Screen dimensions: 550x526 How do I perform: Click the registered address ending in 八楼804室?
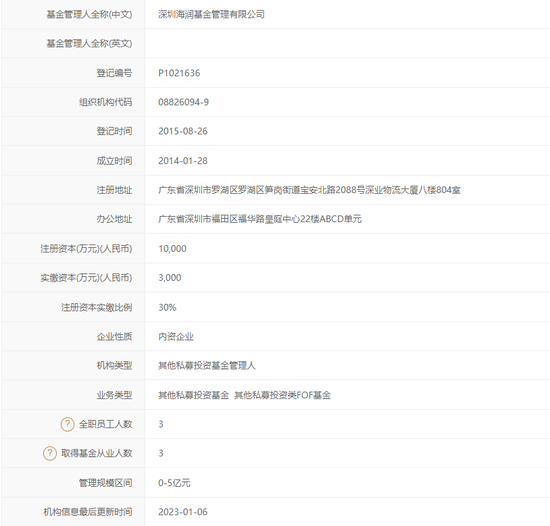point(309,190)
